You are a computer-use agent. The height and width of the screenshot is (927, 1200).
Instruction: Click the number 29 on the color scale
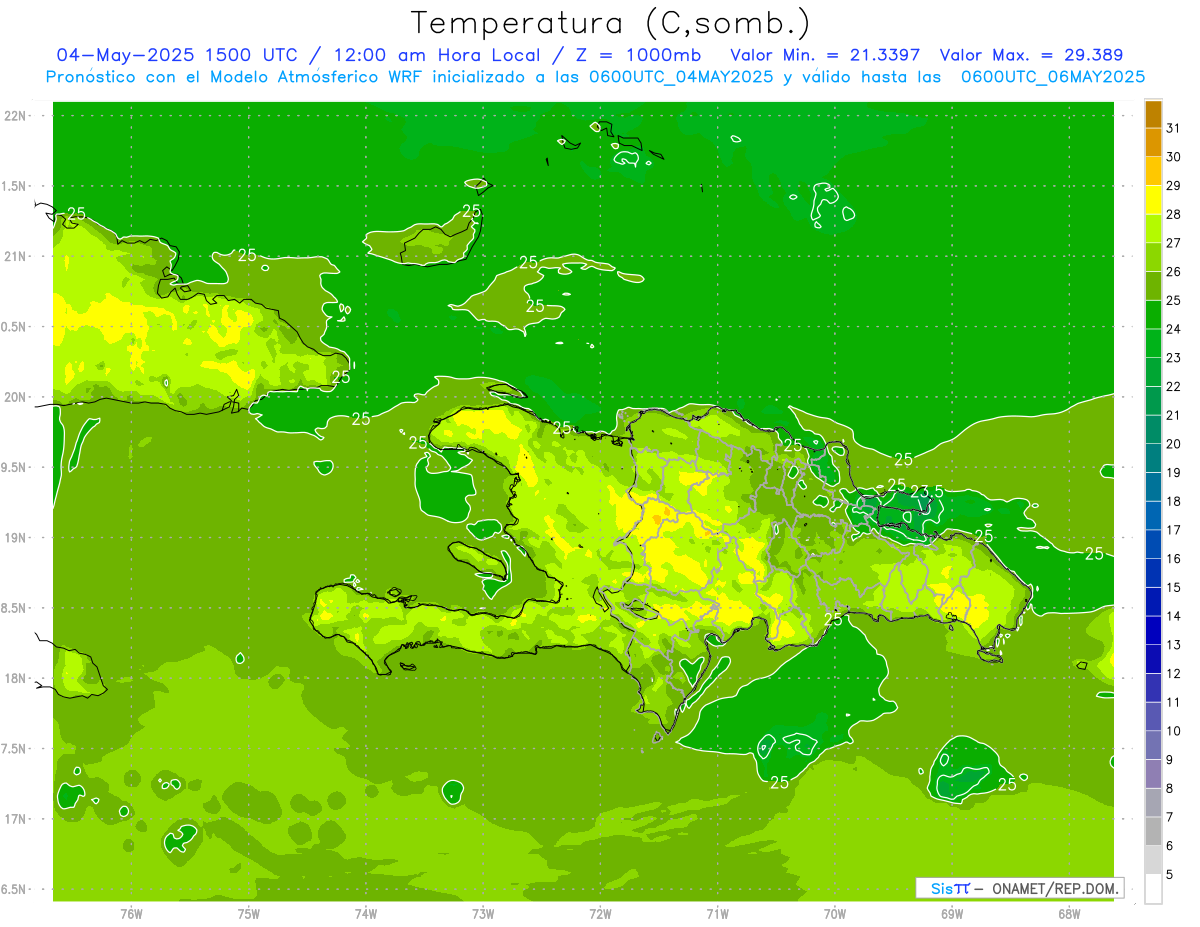pyautogui.click(x=1174, y=185)
